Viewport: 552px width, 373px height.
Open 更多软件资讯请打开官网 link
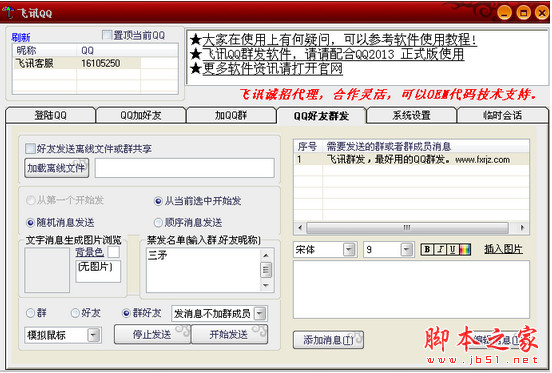272,69
